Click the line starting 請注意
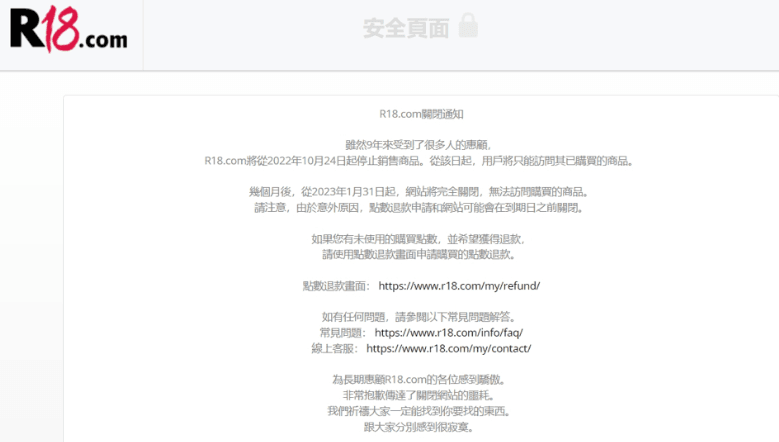Screen dimensions: 779x442 click(x=419, y=208)
